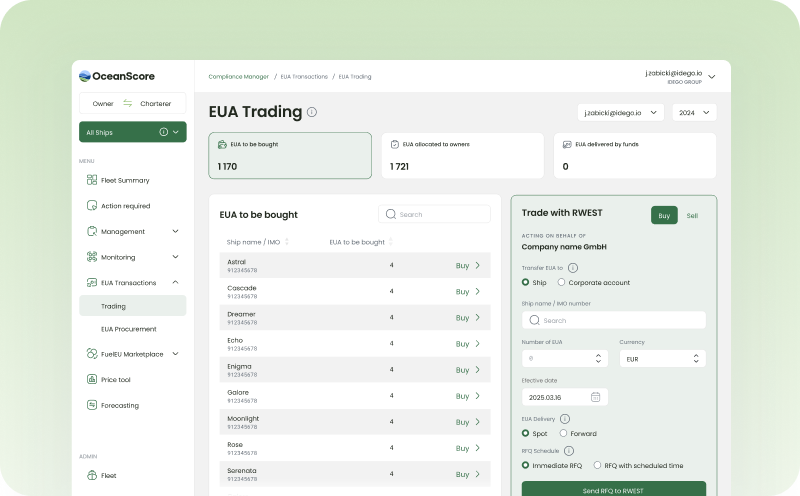Open the Currency EUR dropdown
Screen dimensions: 800x496
click(662, 357)
